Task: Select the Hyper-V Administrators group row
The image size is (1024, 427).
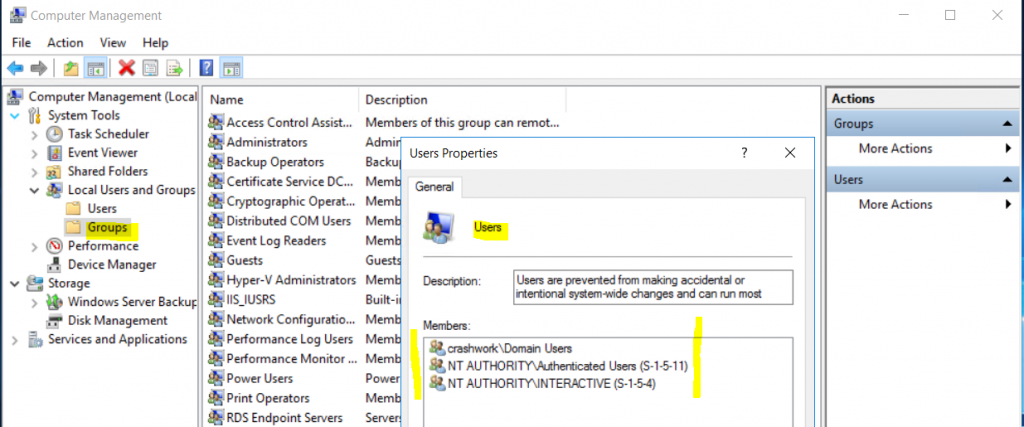Action: pos(291,280)
